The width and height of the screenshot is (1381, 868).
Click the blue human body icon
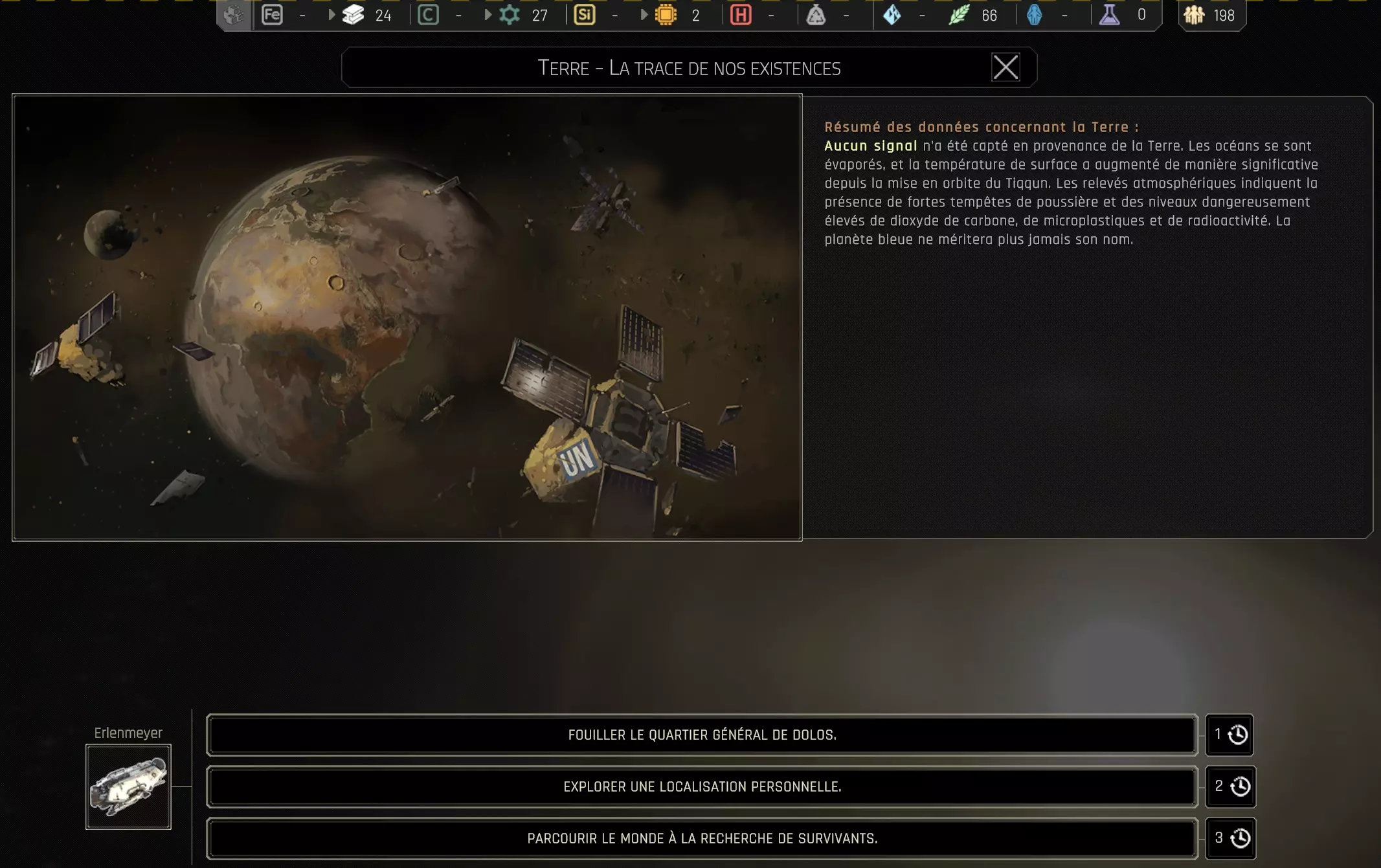point(1034,14)
